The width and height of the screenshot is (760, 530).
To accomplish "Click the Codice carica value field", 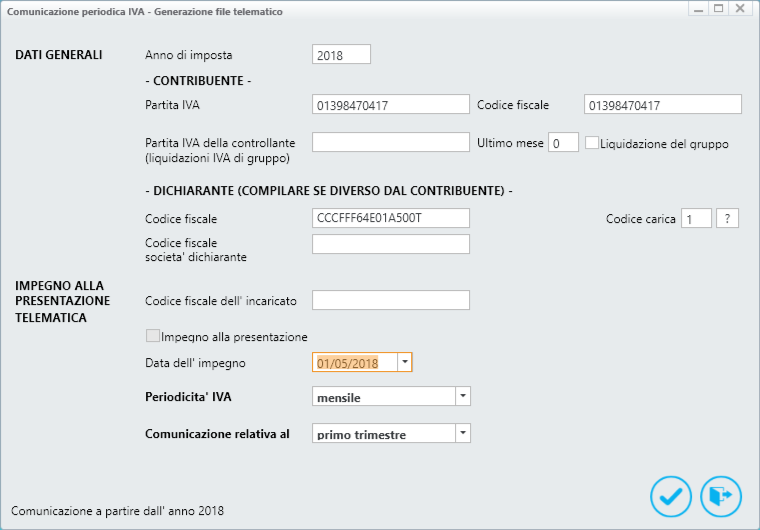I will coord(697,218).
